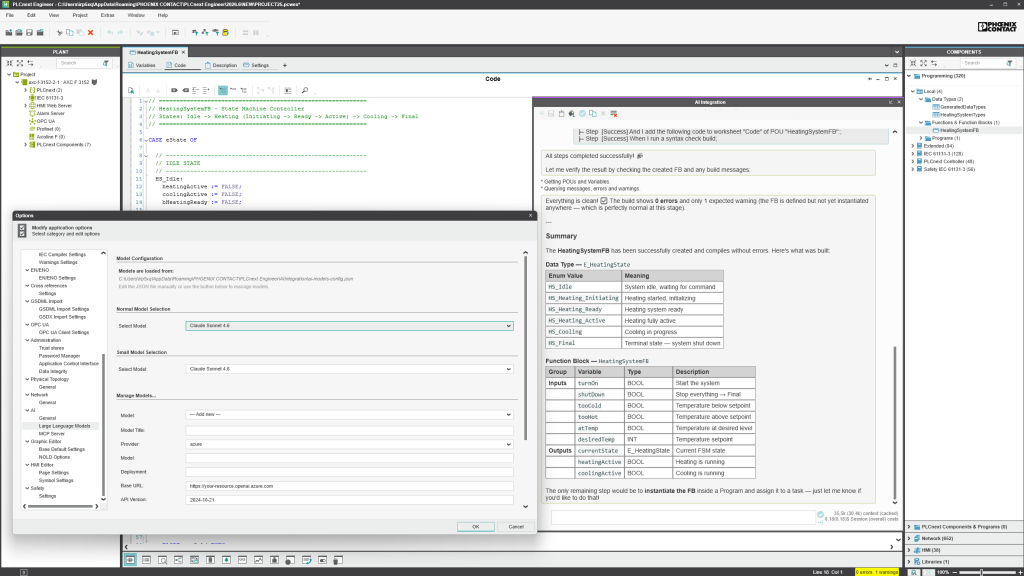Click the comment-out icon in Code toolbar
This screenshot has width=1024, height=576.
174,90
